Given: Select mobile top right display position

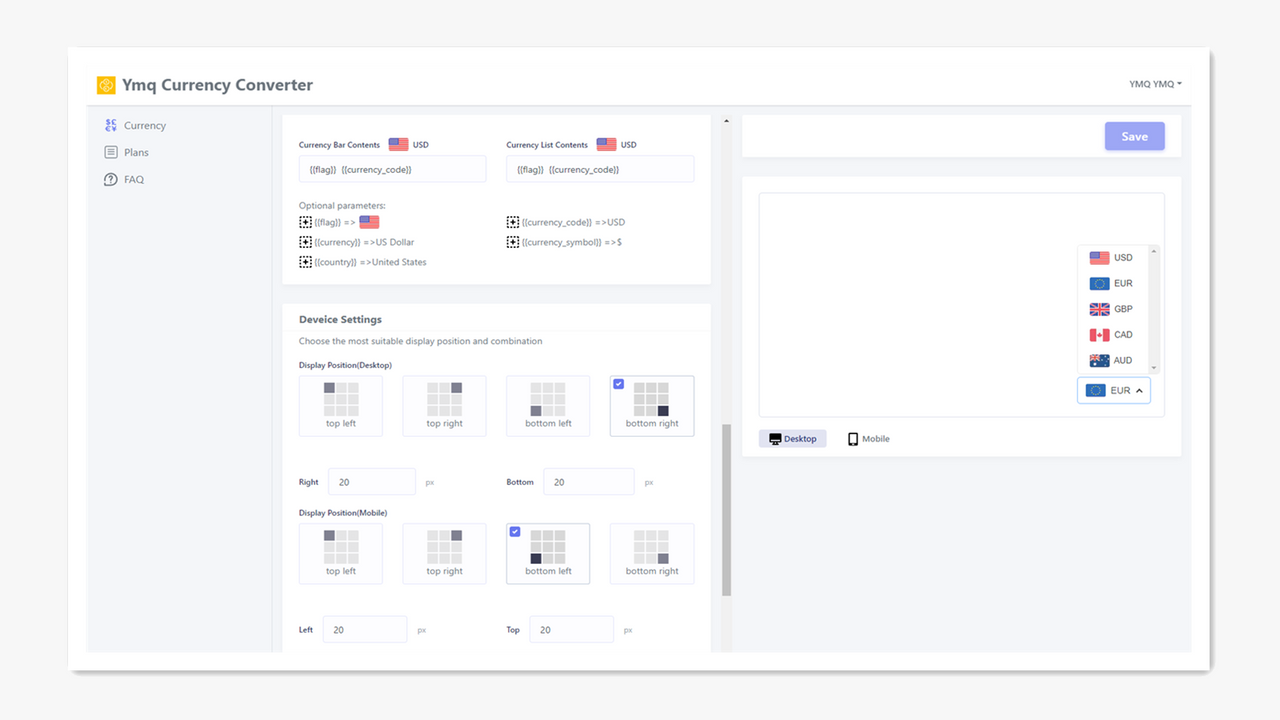Looking at the screenshot, I should [445, 554].
